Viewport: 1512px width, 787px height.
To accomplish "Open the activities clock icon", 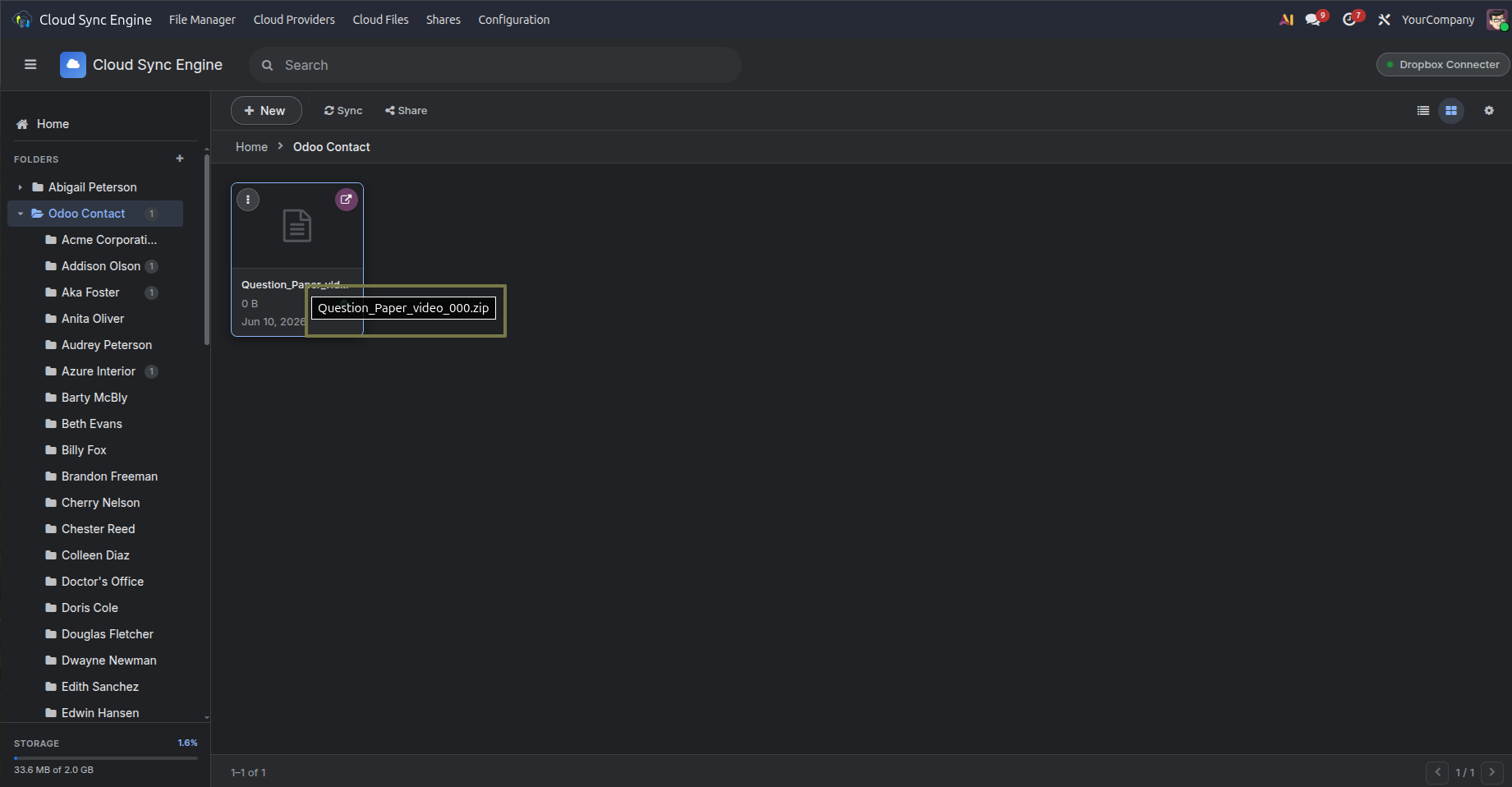I will pos(1351,20).
